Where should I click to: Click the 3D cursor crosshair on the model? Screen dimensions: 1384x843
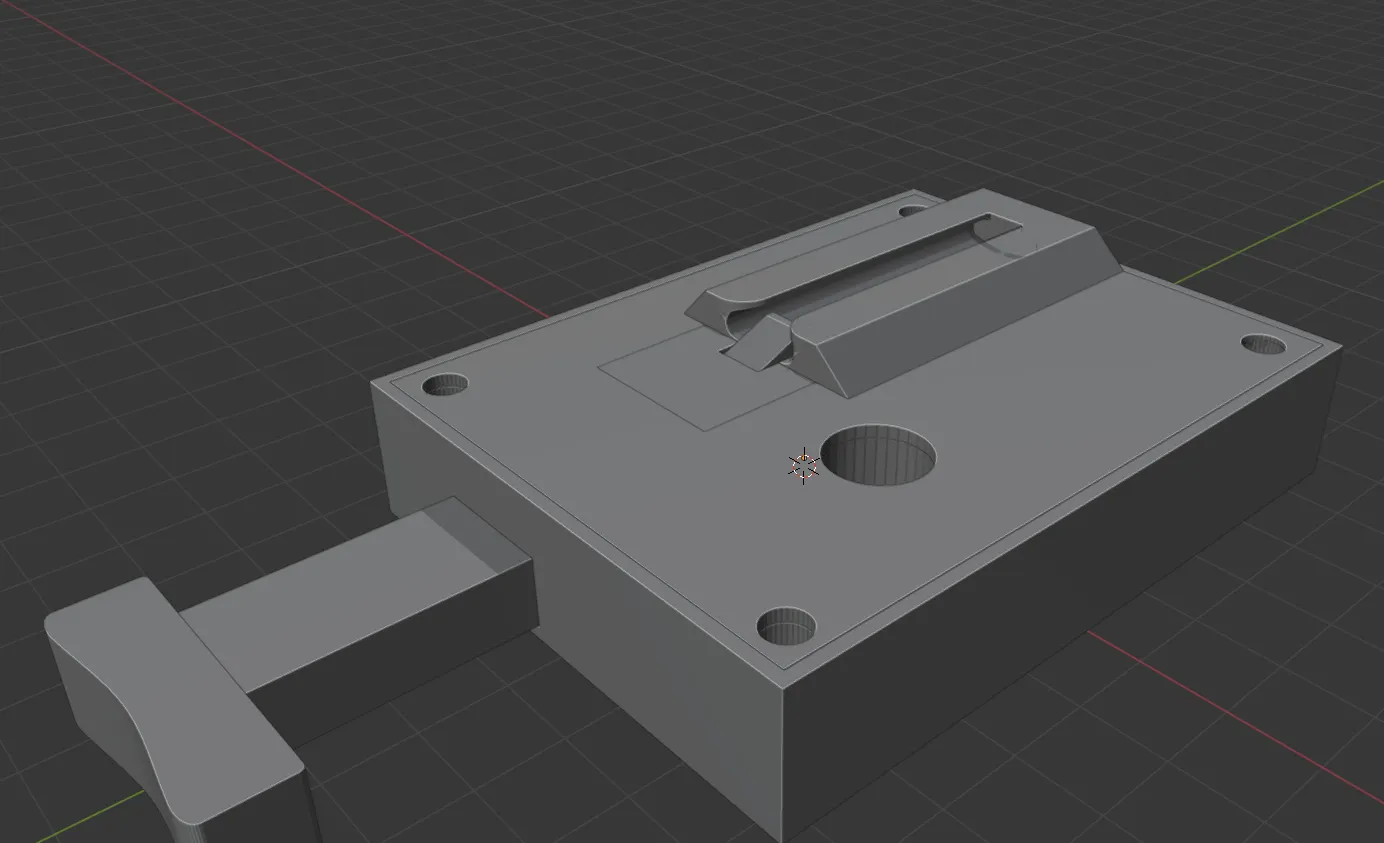[x=804, y=465]
